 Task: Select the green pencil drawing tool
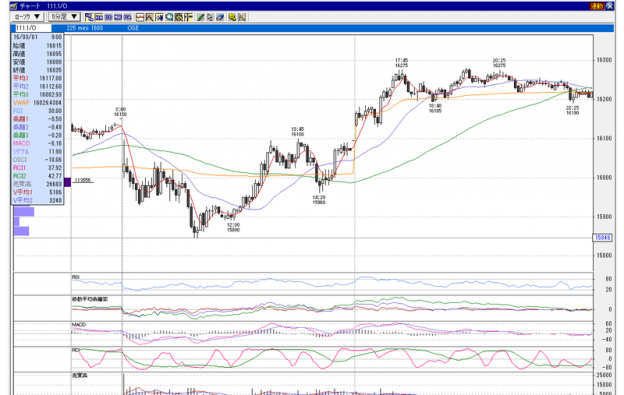tap(200, 17)
